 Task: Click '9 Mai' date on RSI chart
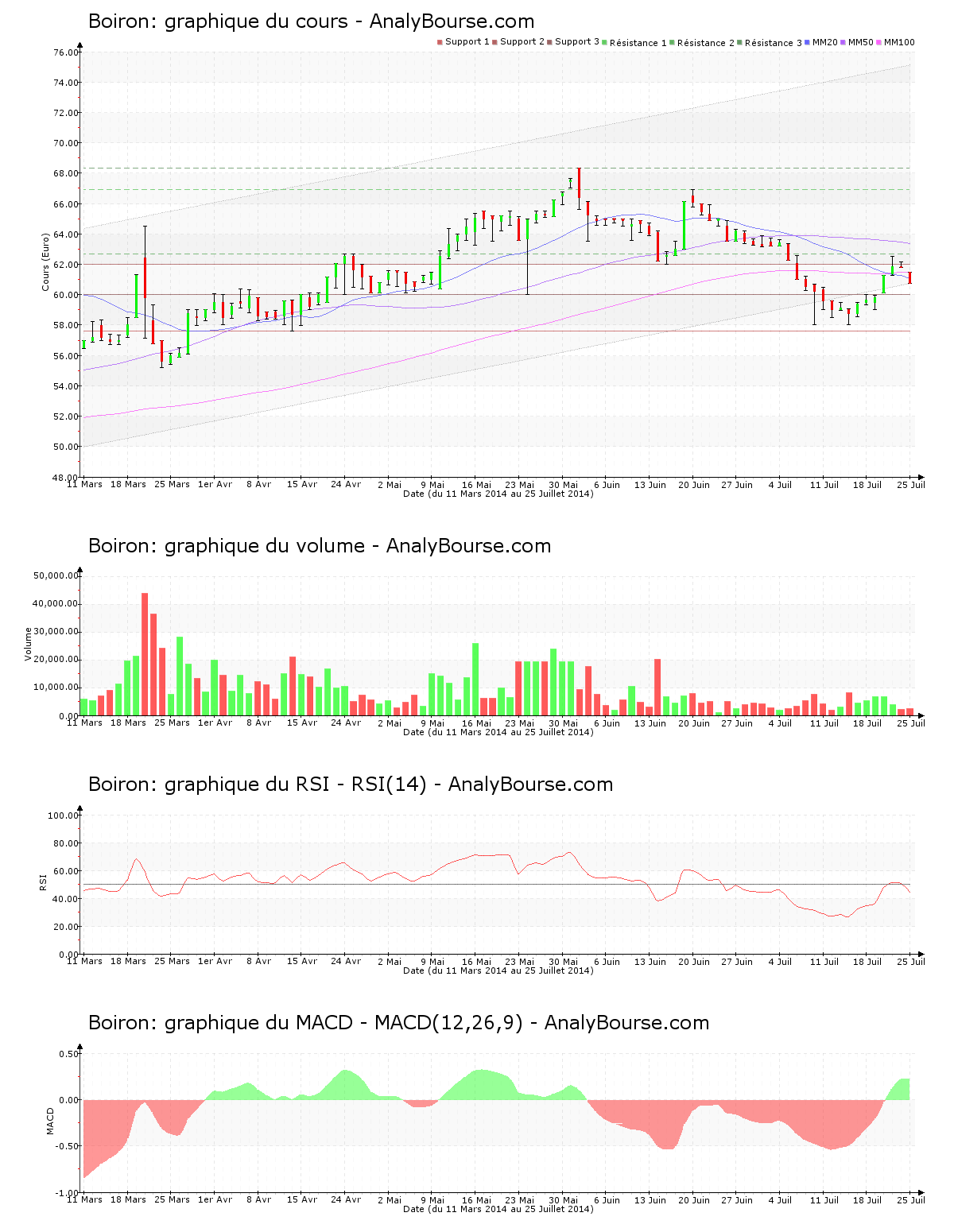pos(432,961)
